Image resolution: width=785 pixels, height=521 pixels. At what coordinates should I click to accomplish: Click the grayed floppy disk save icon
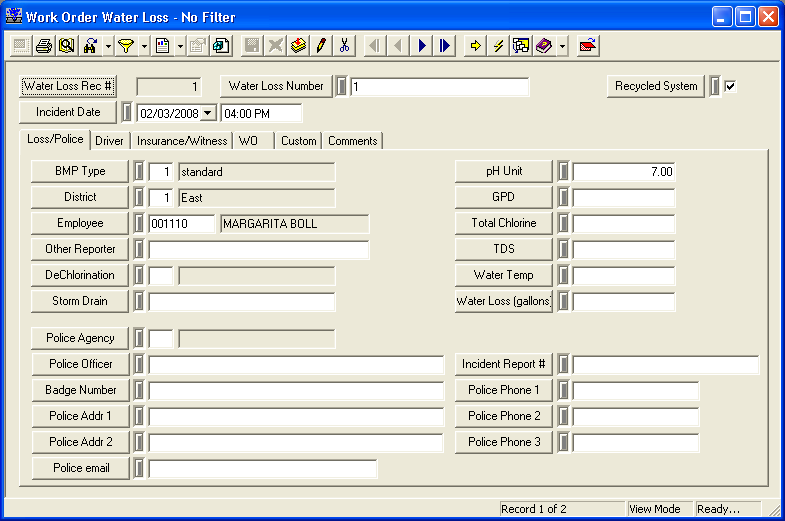252,46
